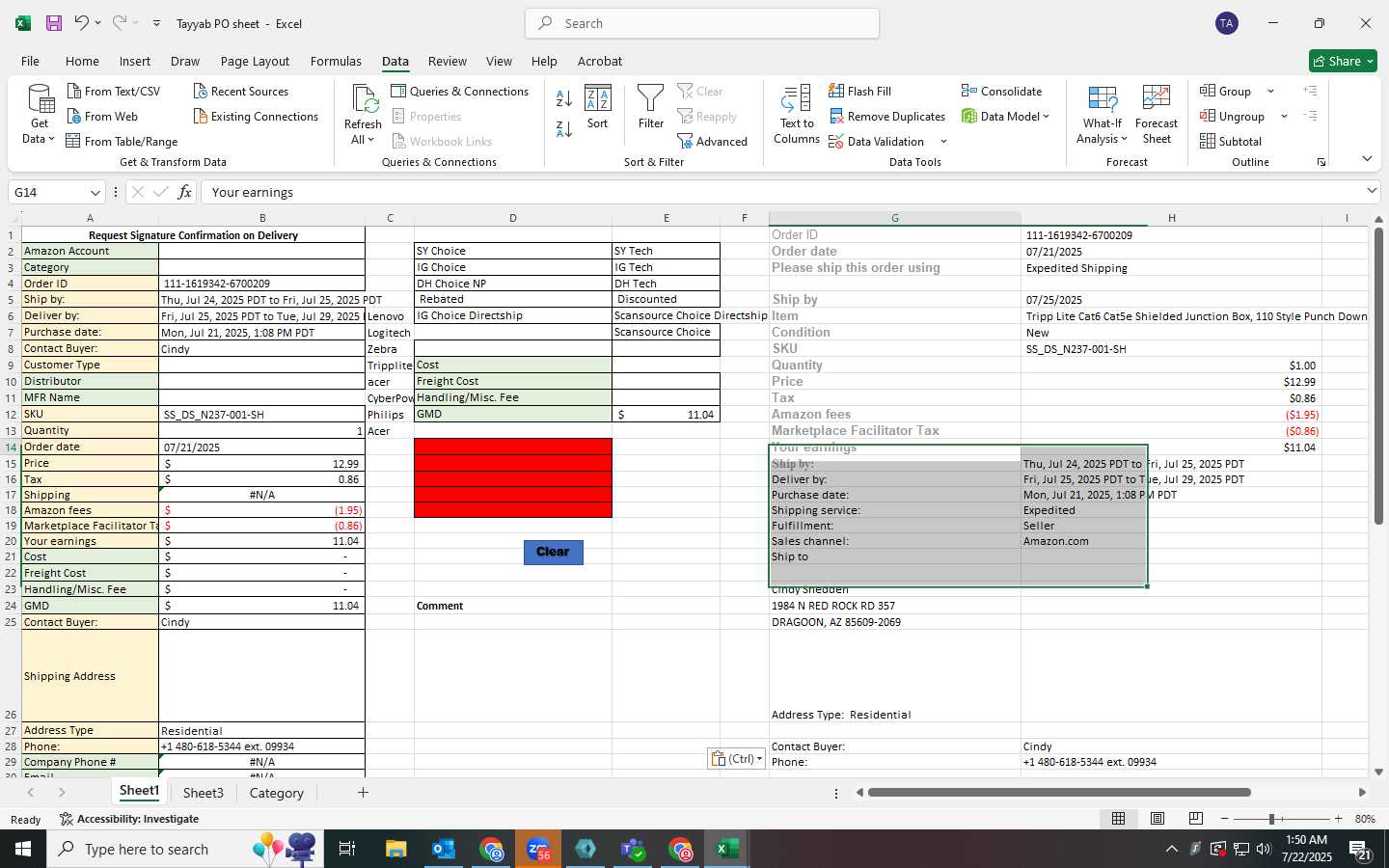Choose From Text/CSV import
Screen dimensions: 1389x868
click(x=113, y=91)
